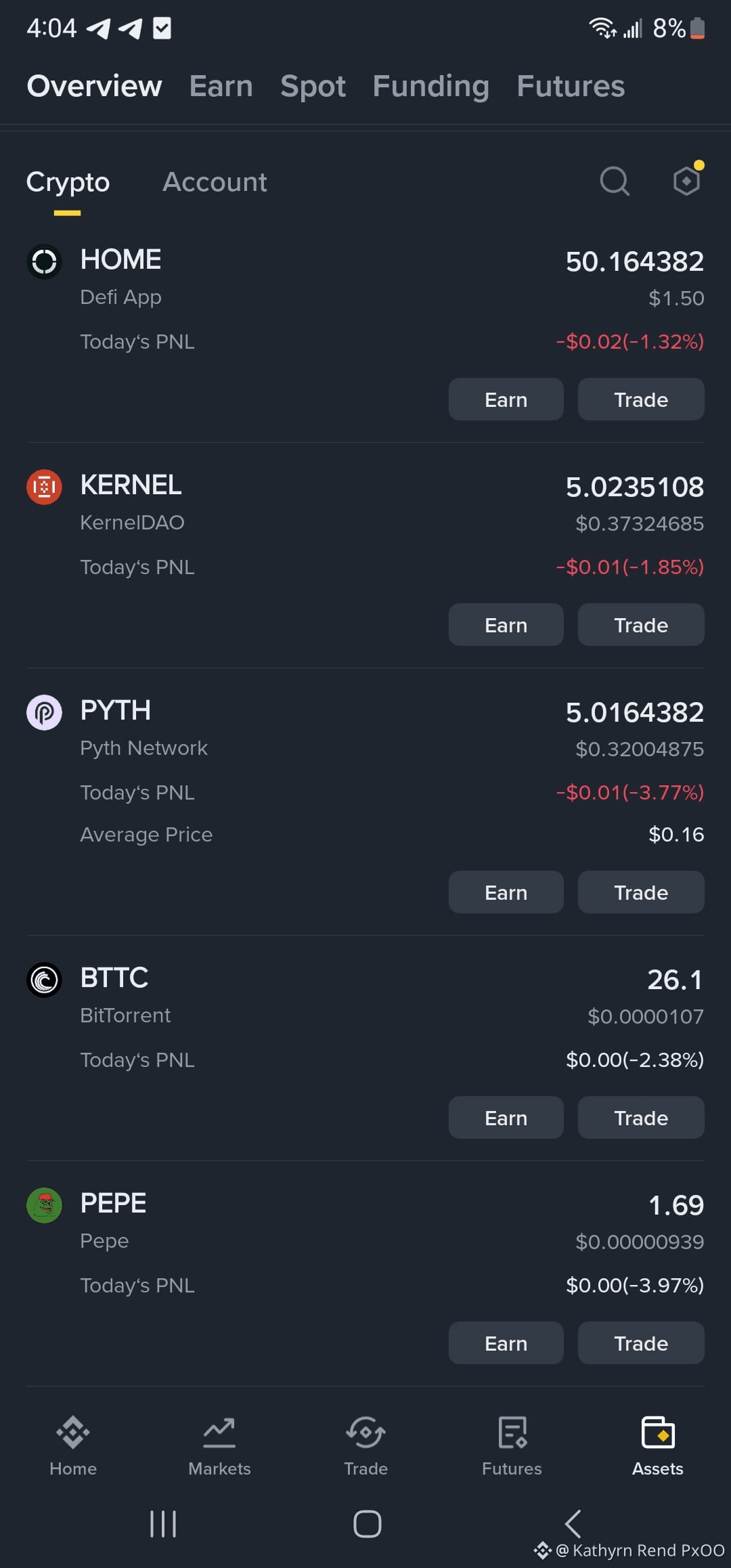The width and height of the screenshot is (731, 1568).
Task: Open the HOME coin logo
Action: click(44, 261)
